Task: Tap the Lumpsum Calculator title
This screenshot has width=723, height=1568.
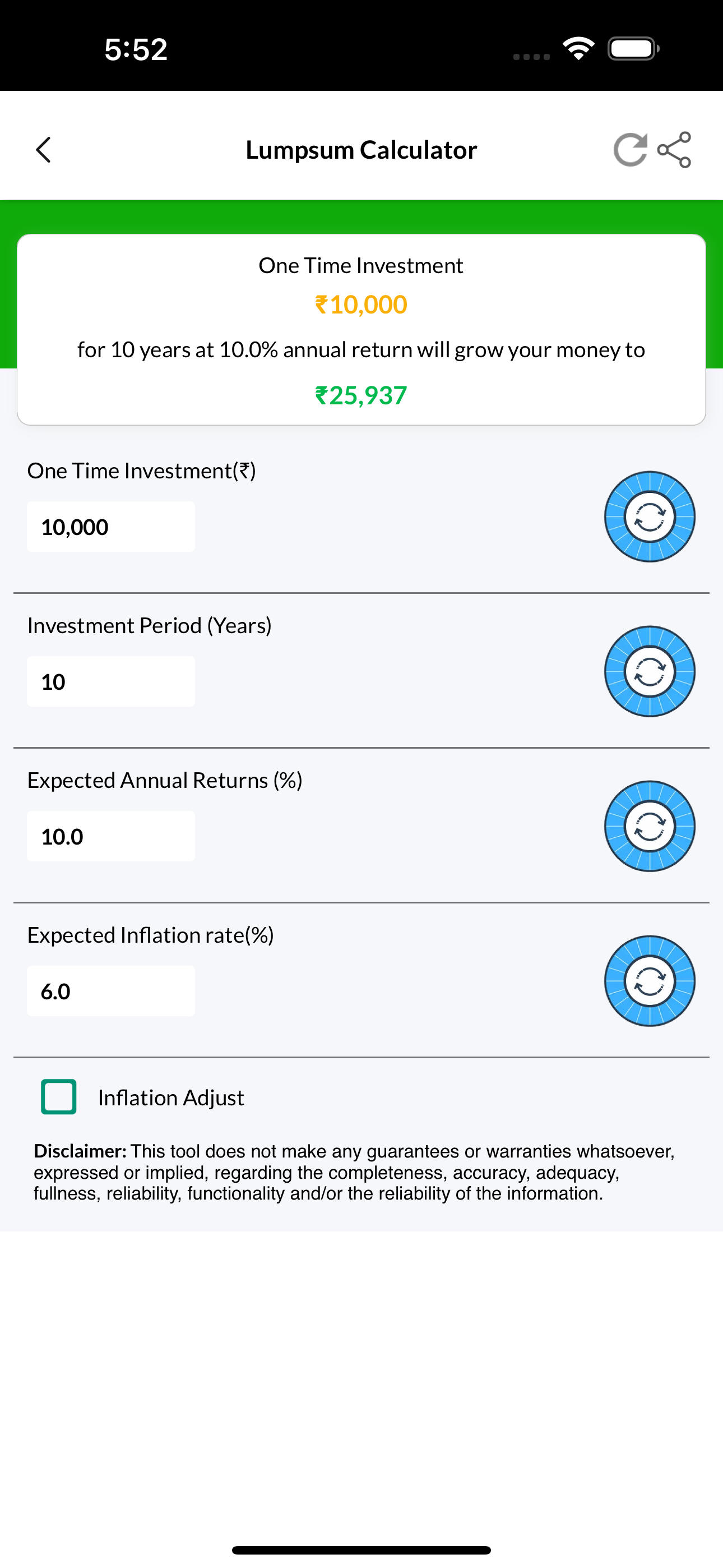Action: [361, 150]
